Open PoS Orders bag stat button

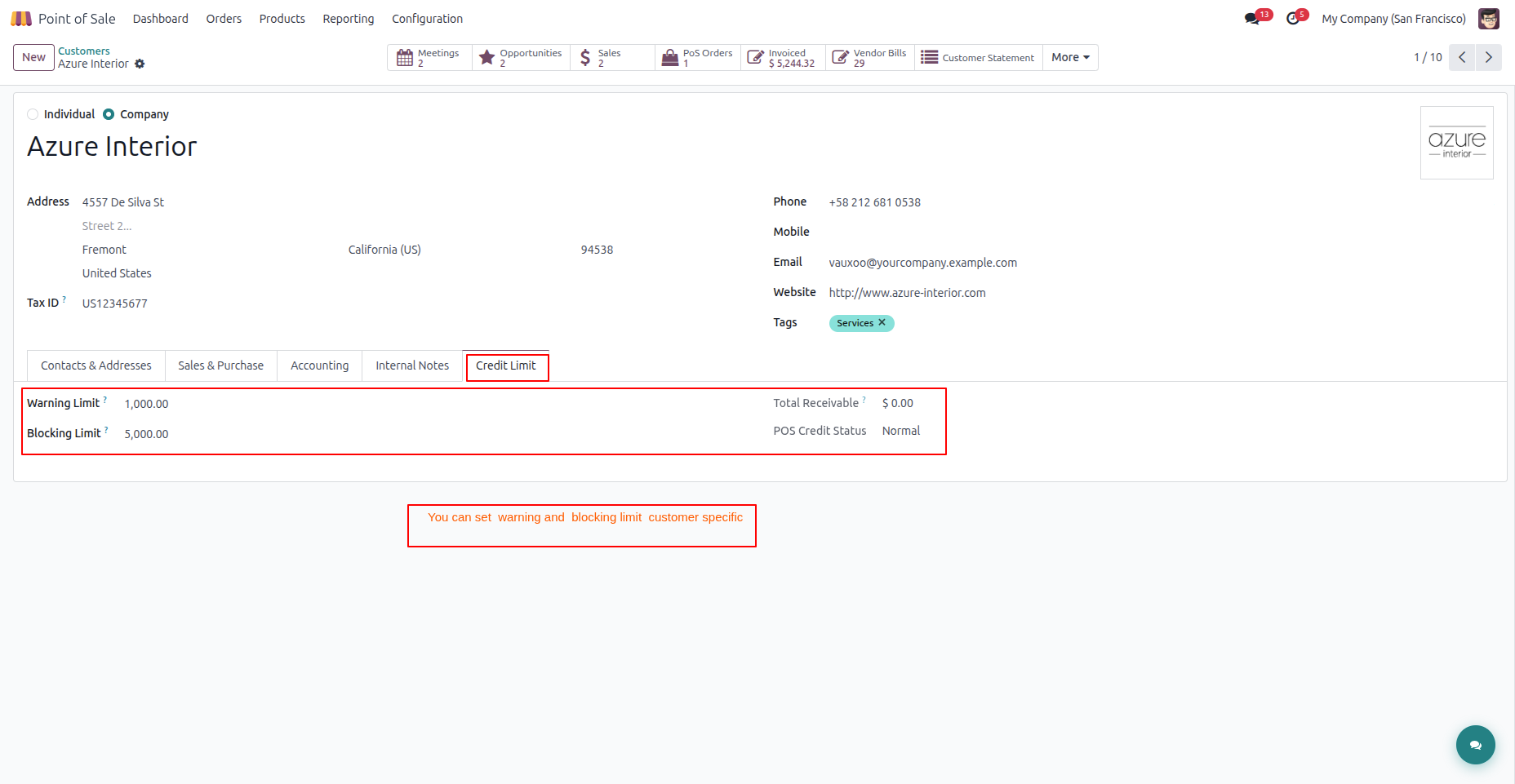point(698,58)
